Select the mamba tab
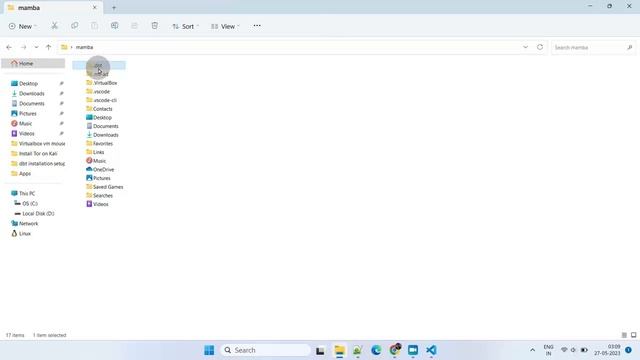This screenshot has height=360, width=640. tap(52, 8)
